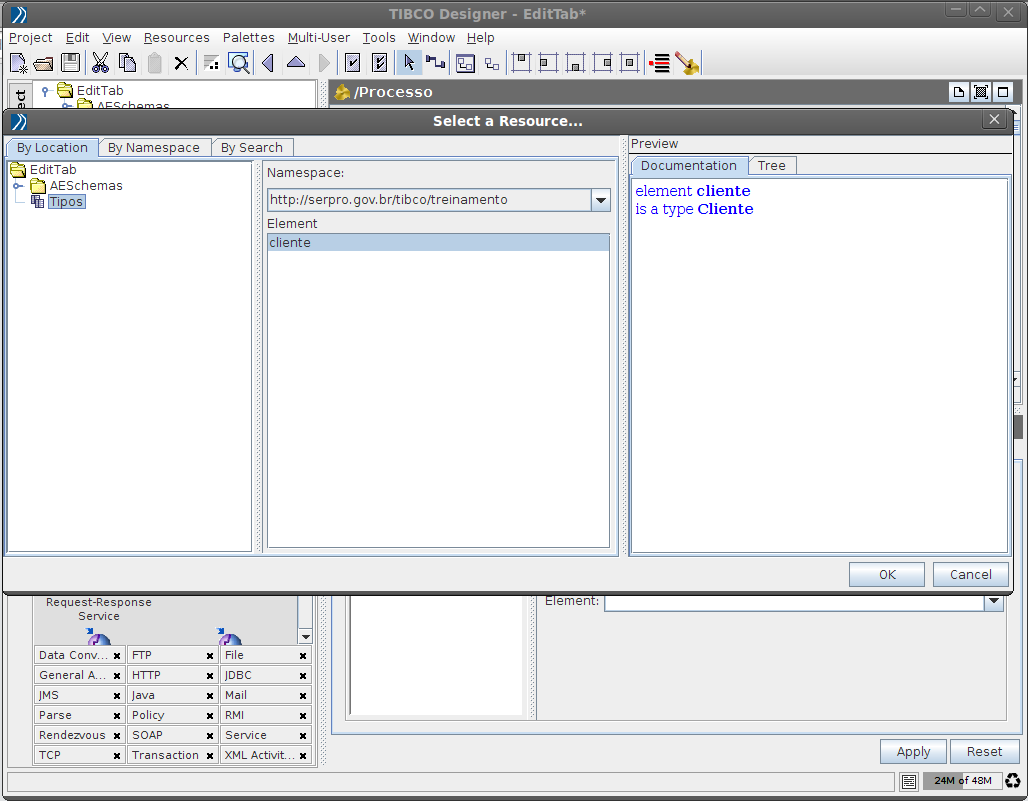Confirm selection with the OK button
This screenshot has width=1028, height=801.
886,574
